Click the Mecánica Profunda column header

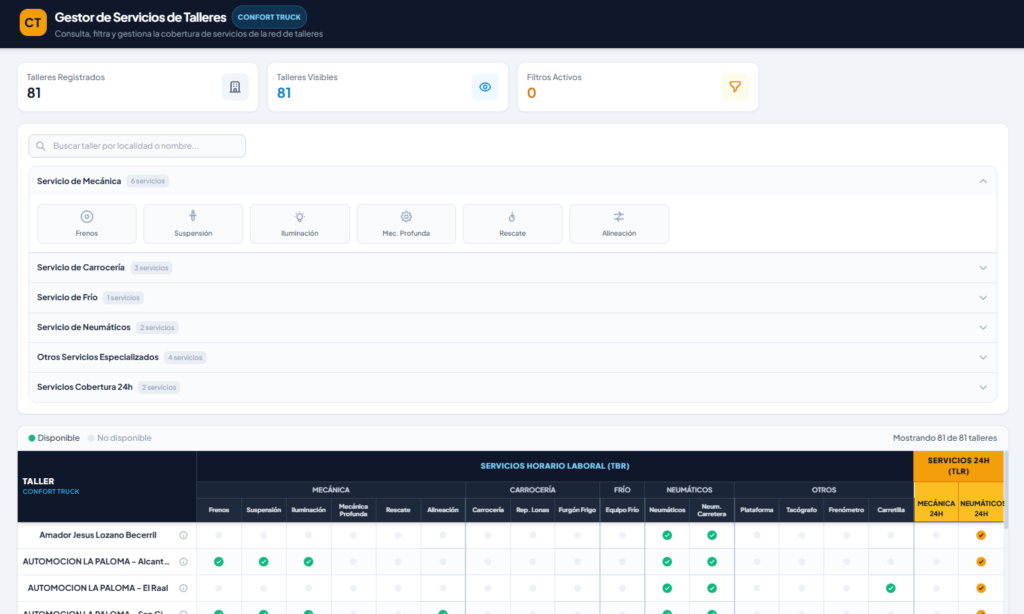pos(353,510)
